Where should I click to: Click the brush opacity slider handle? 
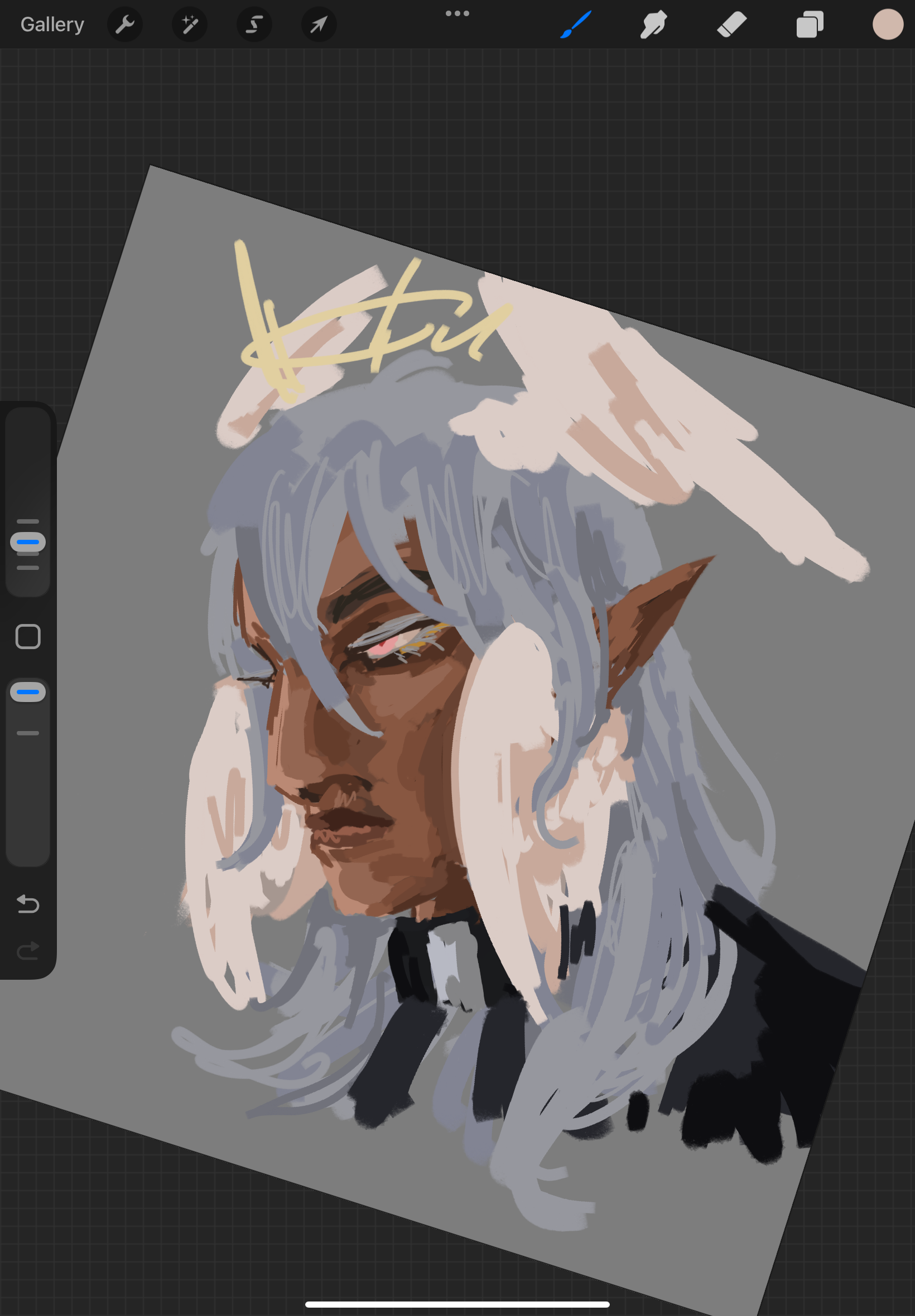(x=27, y=692)
